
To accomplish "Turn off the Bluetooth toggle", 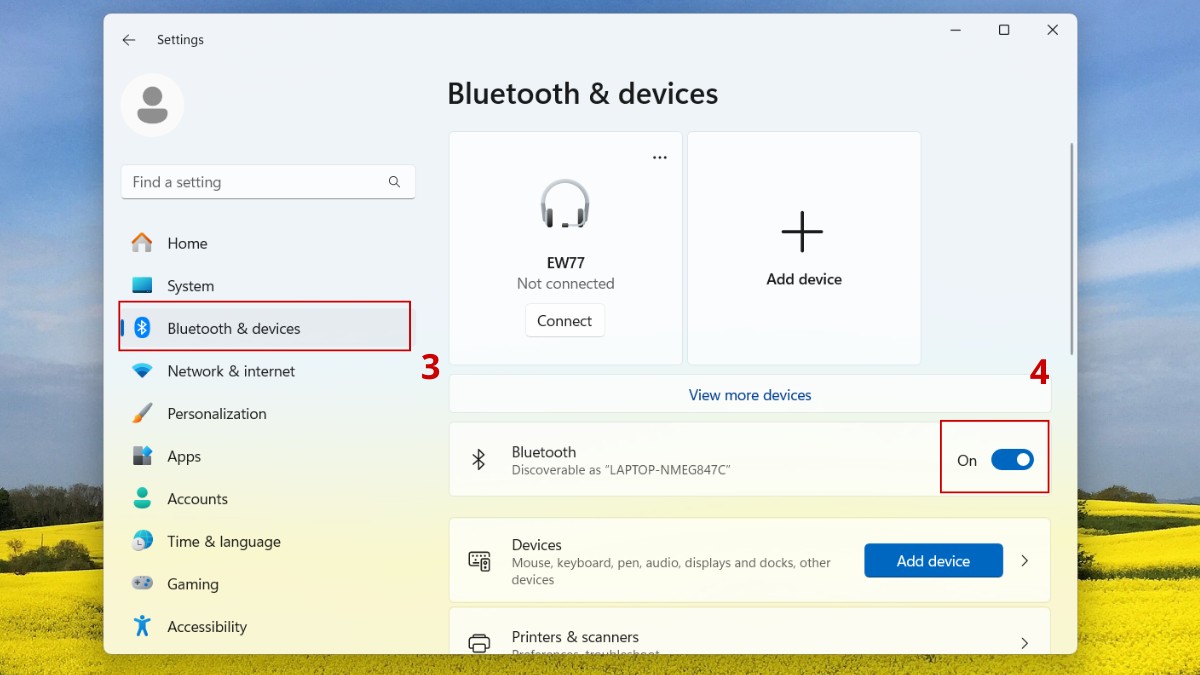I will 1013,459.
